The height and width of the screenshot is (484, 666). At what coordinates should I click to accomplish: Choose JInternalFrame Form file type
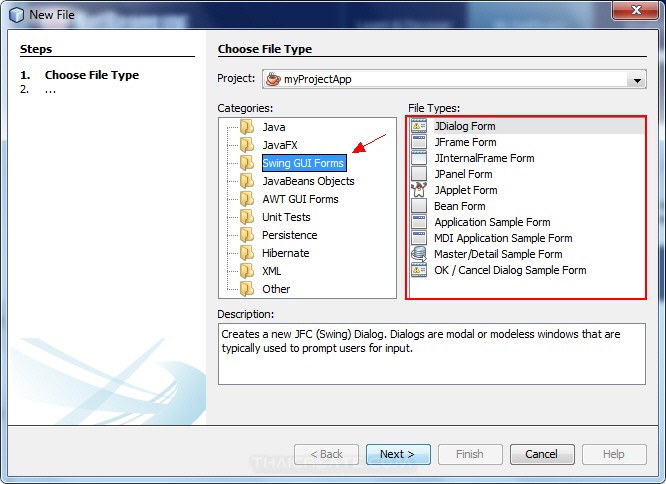(x=484, y=158)
